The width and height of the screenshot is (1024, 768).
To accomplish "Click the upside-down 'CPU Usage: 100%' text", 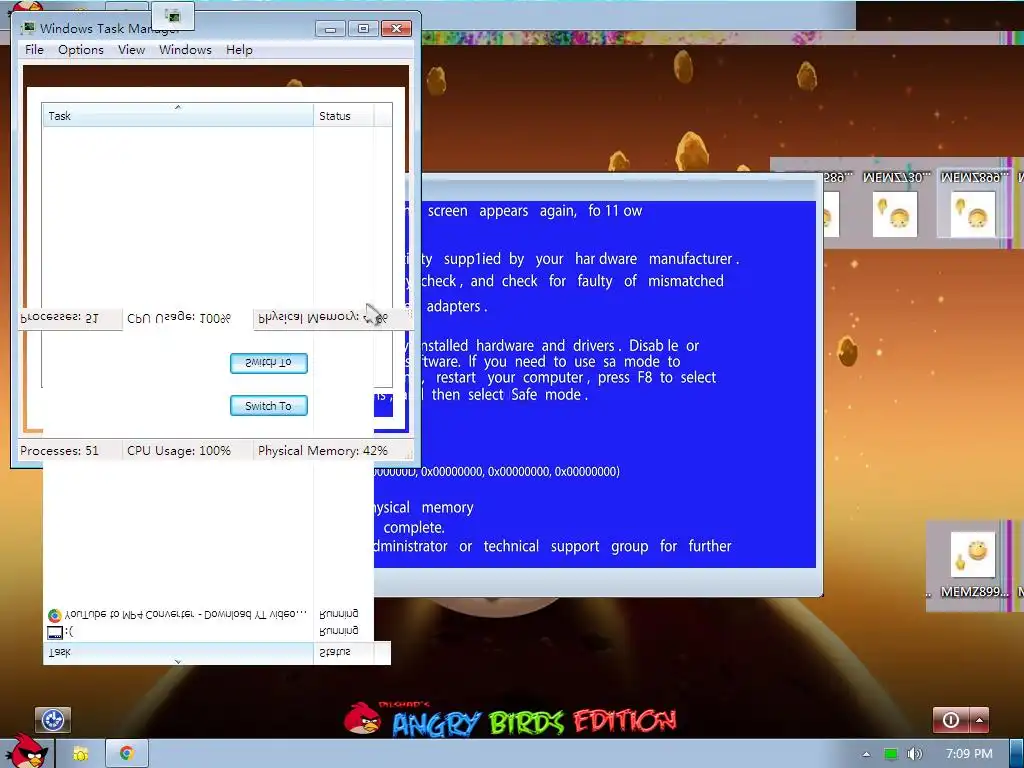I will point(179,318).
